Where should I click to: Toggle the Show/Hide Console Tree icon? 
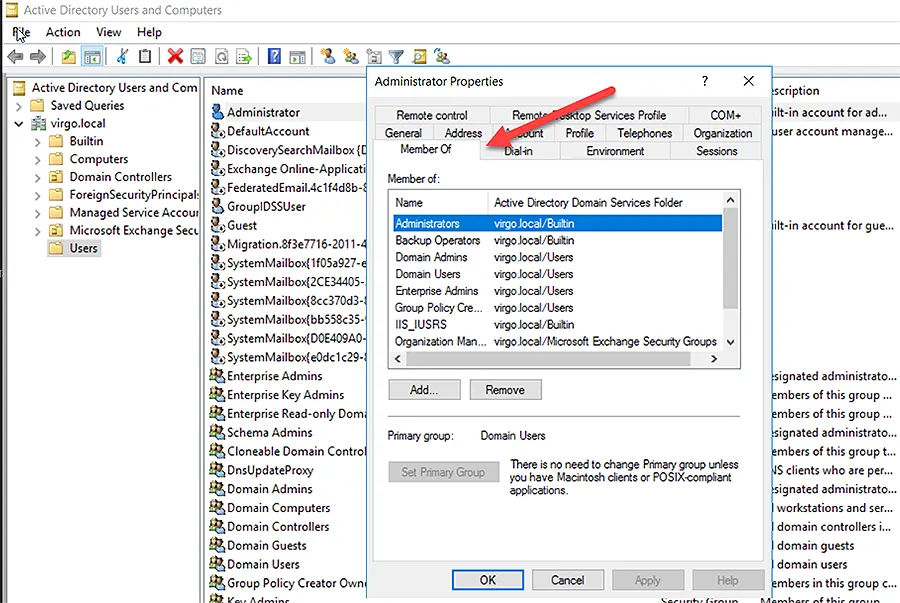pyautogui.click(x=92, y=56)
